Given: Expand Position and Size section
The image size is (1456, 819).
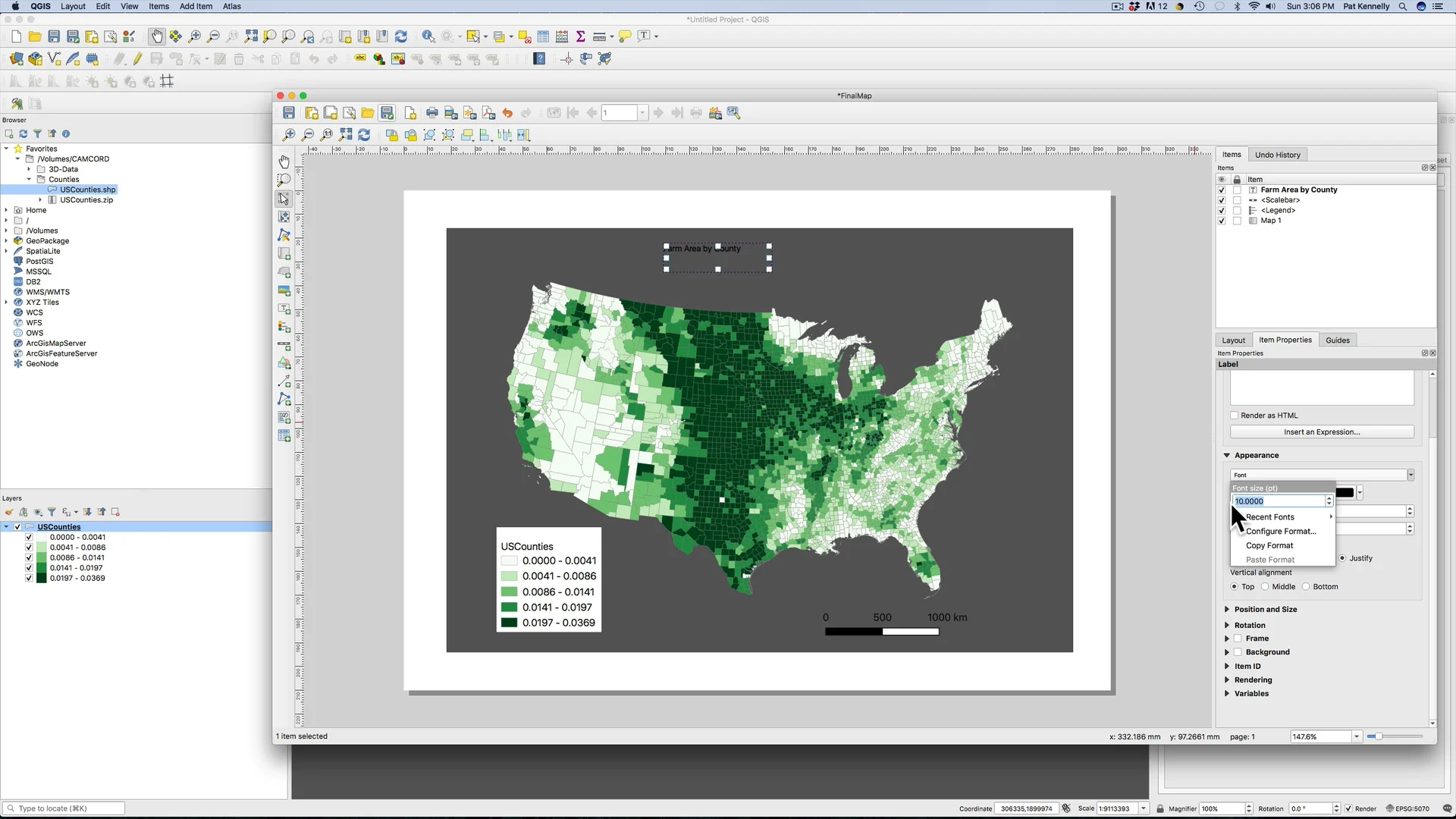Looking at the screenshot, I should click(1227, 610).
